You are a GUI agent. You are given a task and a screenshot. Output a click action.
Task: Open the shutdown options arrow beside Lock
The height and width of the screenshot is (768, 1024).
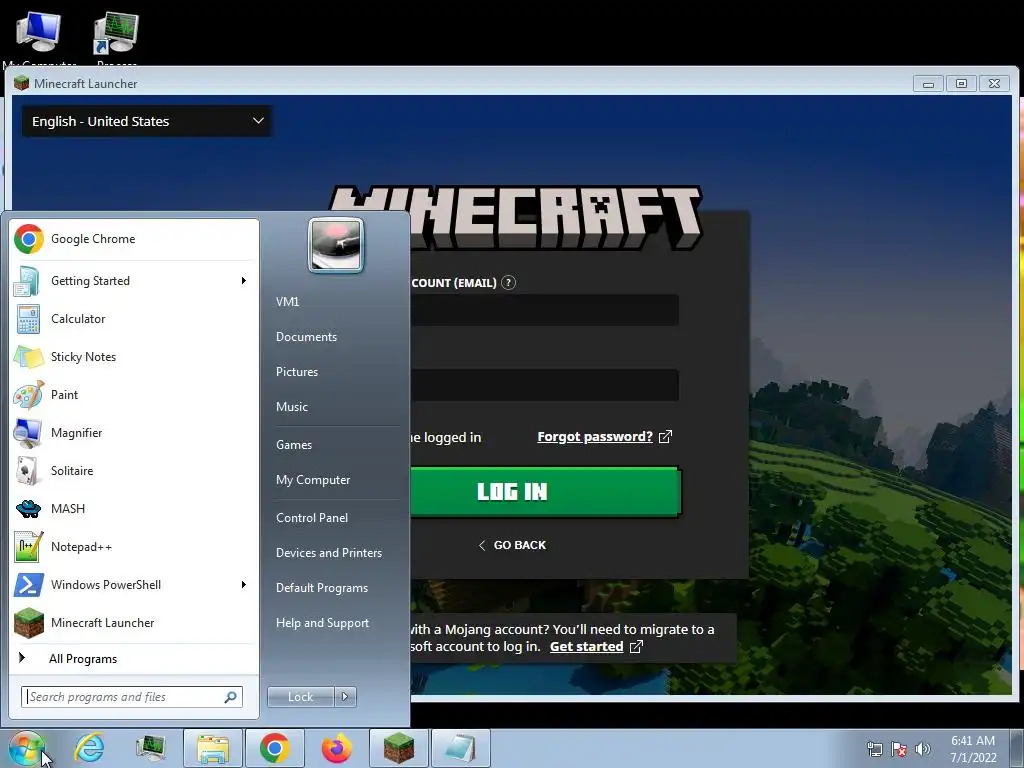click(x=345, y=697)
